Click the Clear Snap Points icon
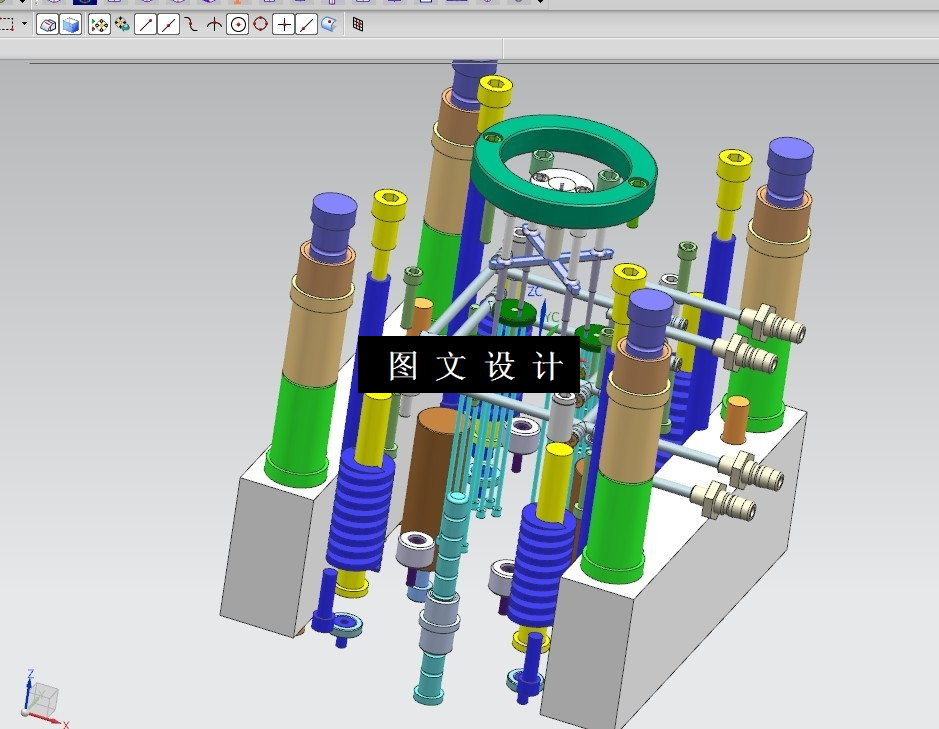This screenshot has height=729, width=939. tap(123, 25)
